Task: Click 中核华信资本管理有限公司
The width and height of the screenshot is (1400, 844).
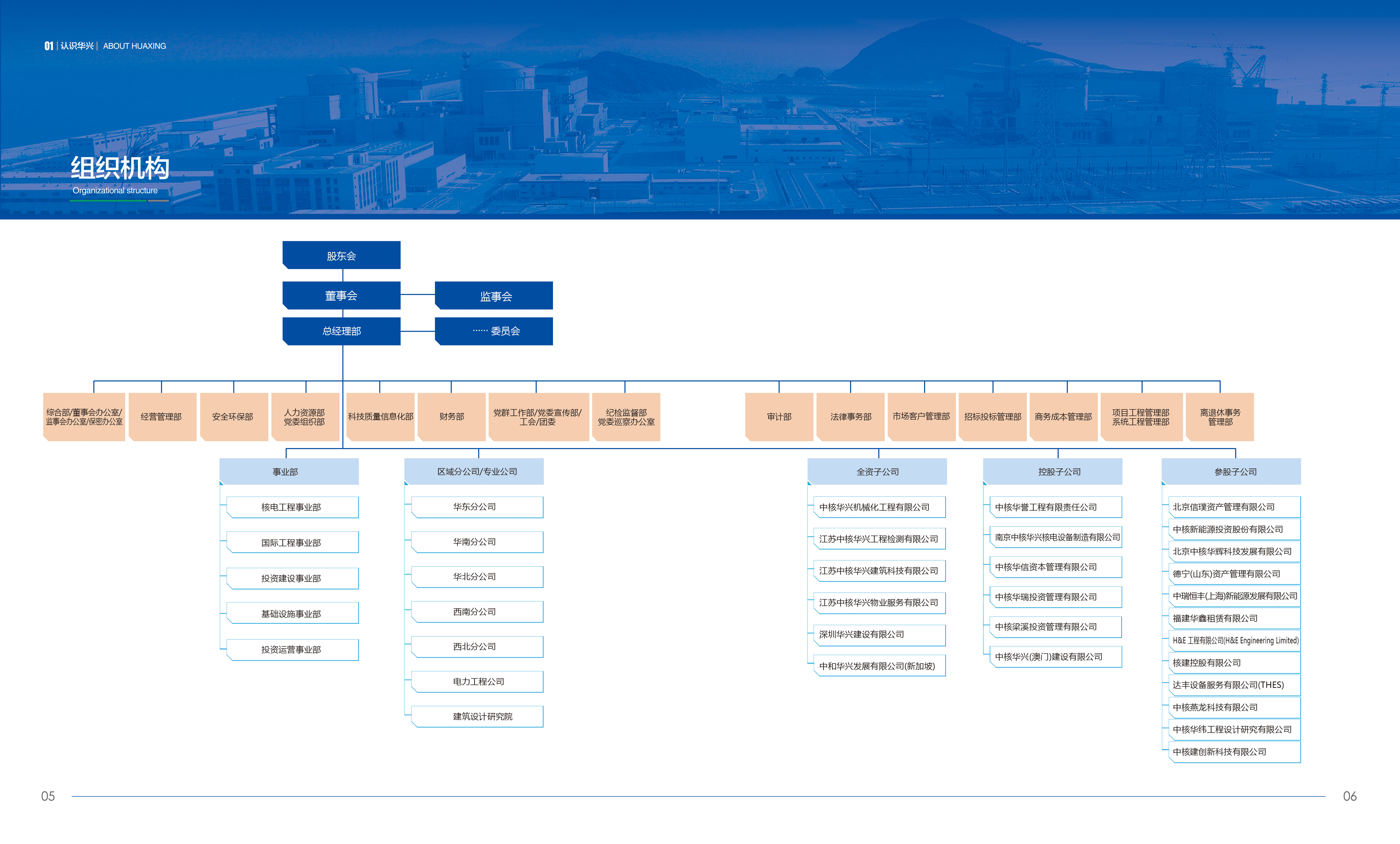Action: click(1056, 567)
